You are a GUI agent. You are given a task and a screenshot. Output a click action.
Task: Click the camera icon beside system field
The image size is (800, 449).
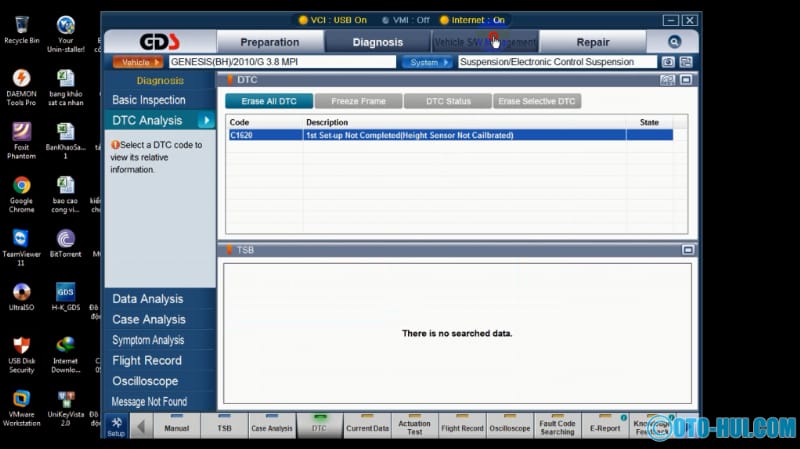(668, 62)
